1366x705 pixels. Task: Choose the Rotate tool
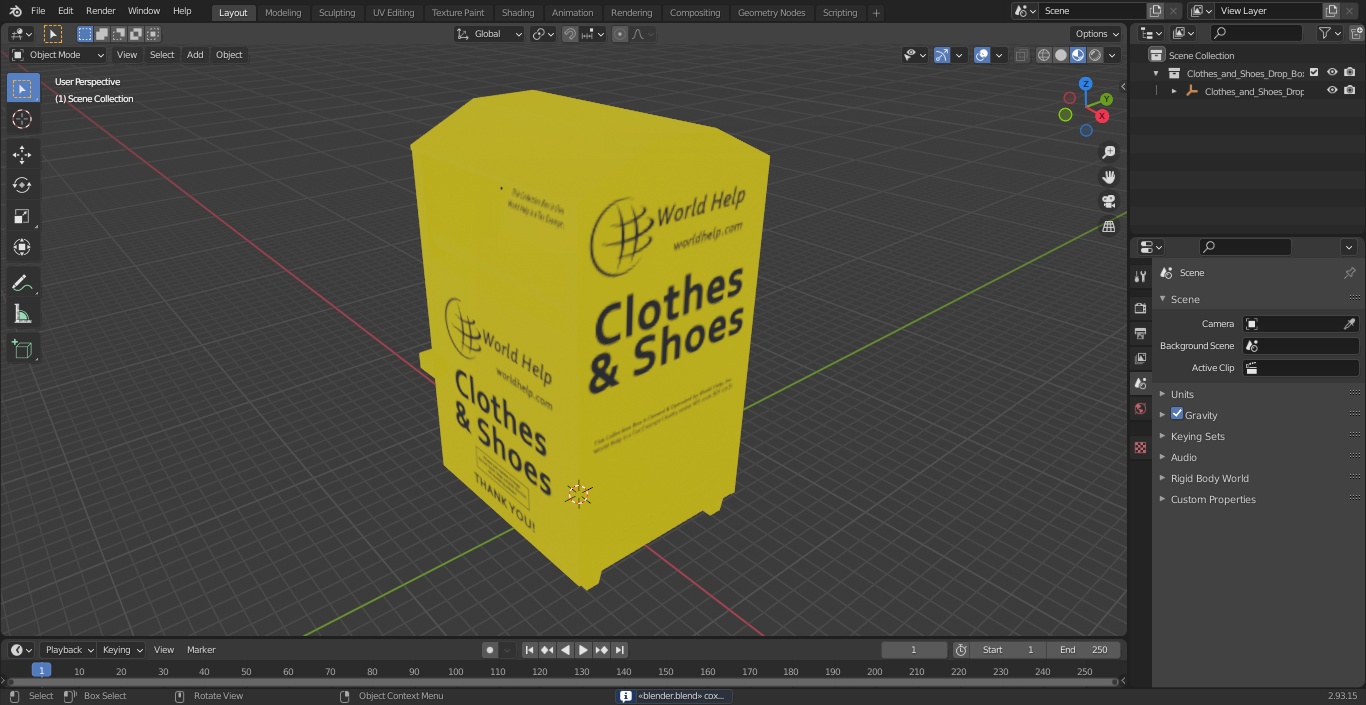[22, 185]
